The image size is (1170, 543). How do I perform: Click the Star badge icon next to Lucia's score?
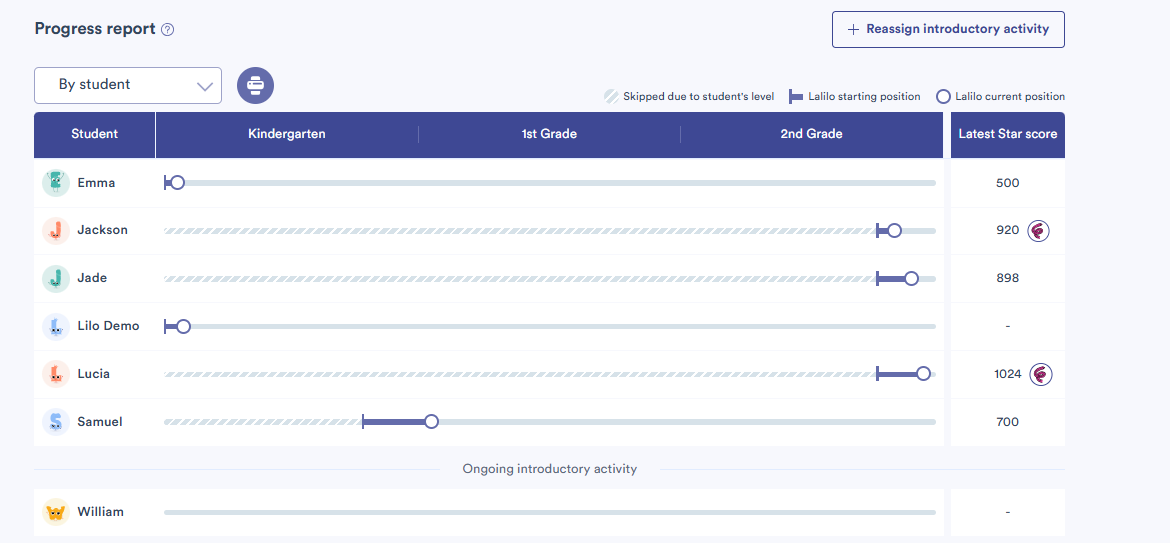1041,374
